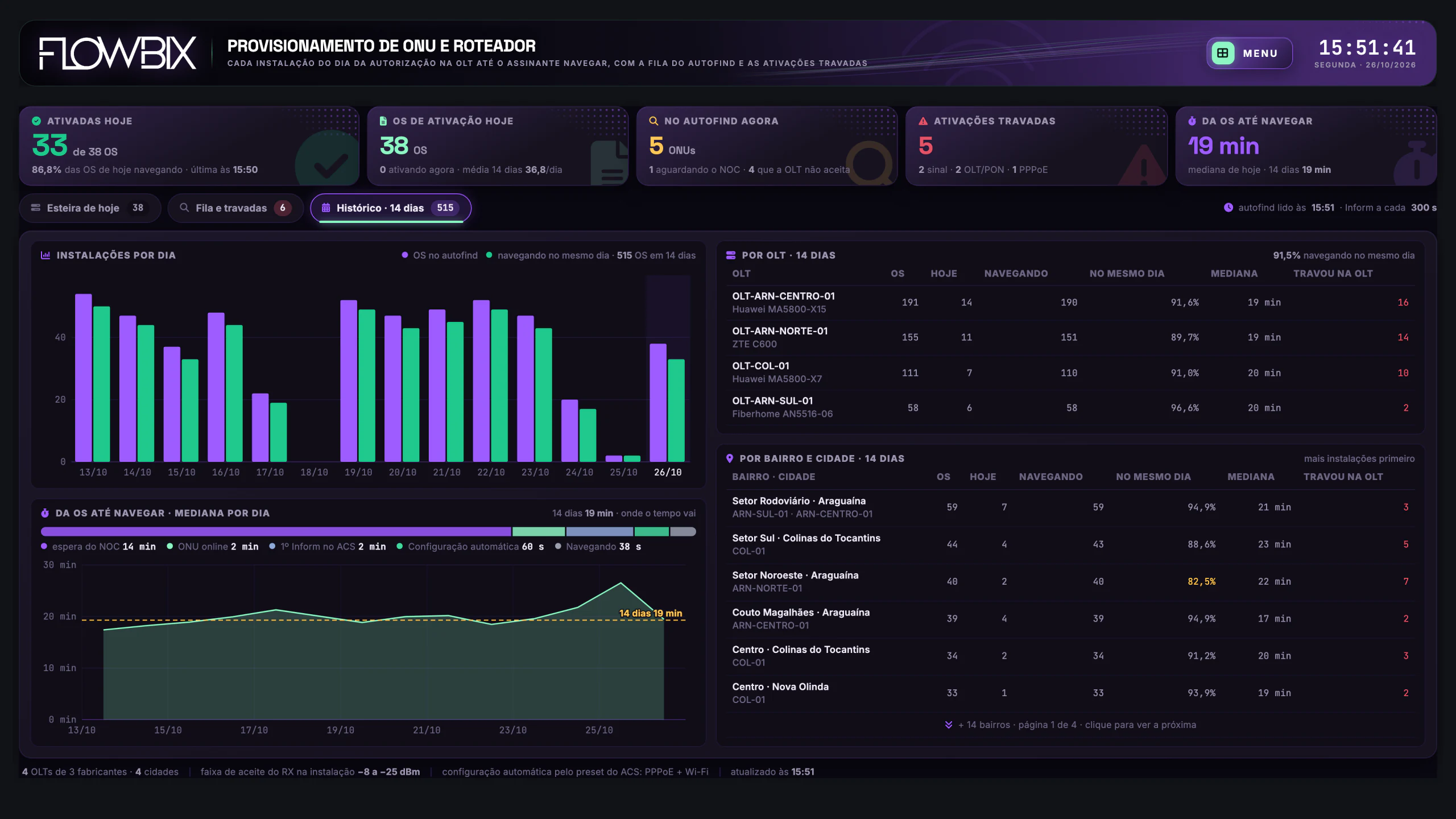This screenshot has width=1456, height=819.
Task: Expand next page of bairros list
Action: point(1070,725)
